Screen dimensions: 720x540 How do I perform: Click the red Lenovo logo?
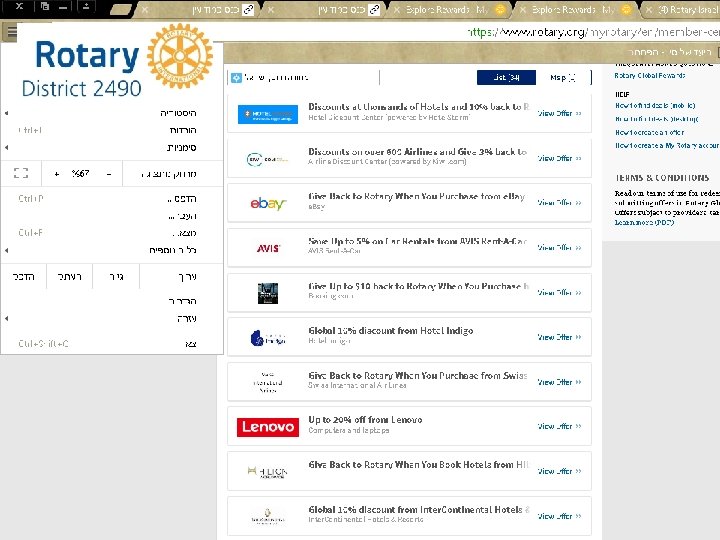[x=268, y=427]
